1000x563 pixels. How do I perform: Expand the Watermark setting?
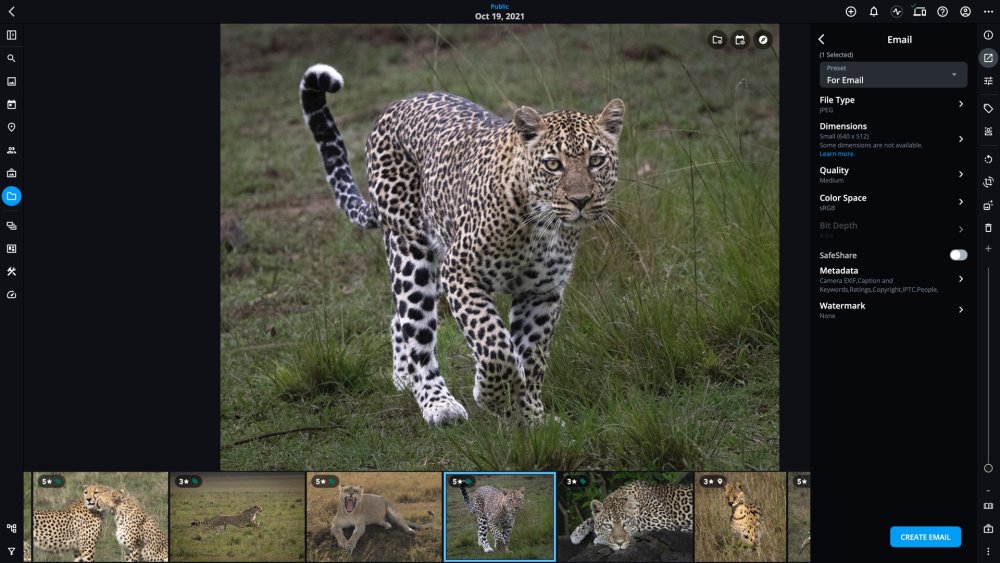(893, 310)
